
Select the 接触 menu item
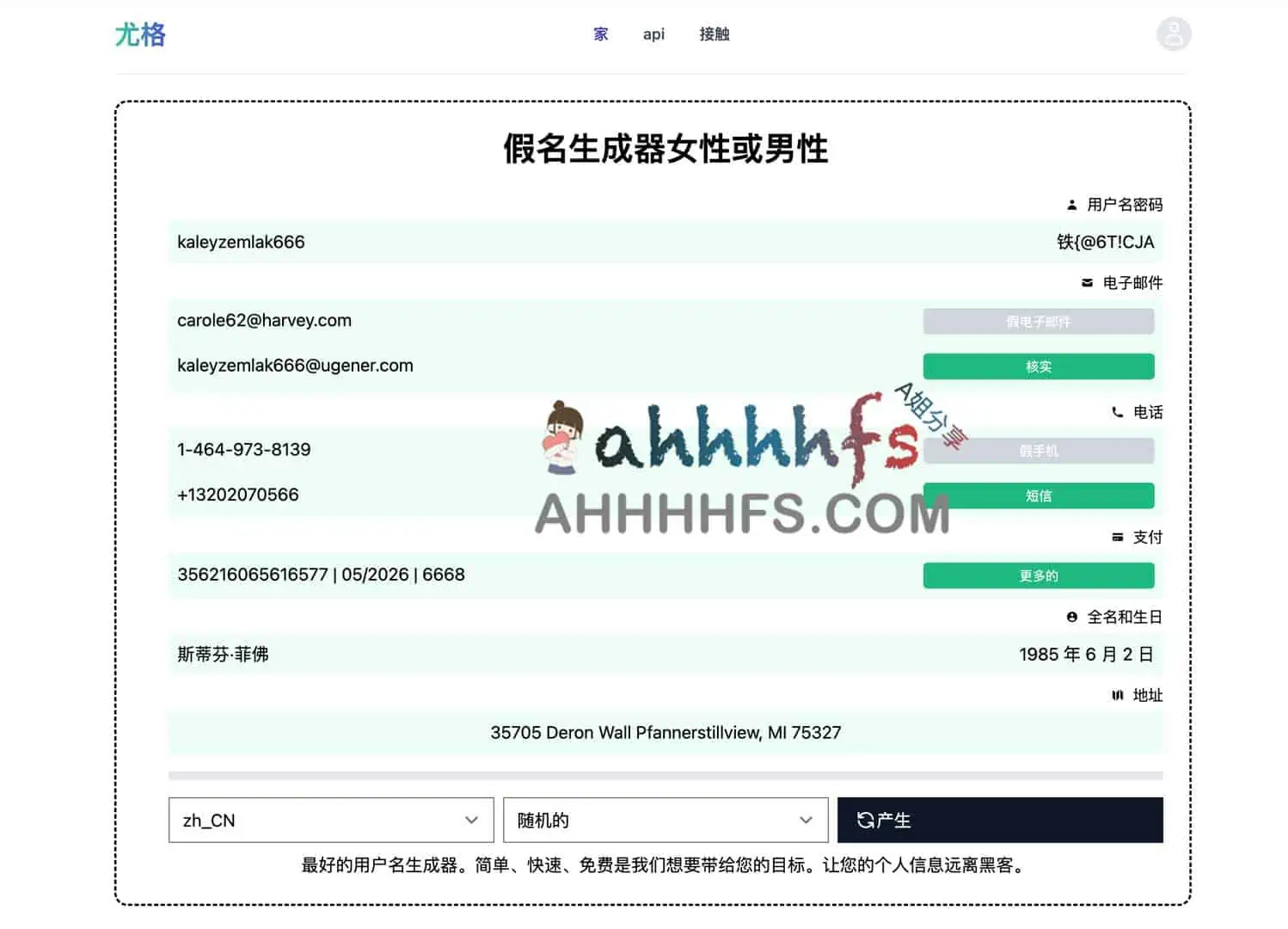714,34
